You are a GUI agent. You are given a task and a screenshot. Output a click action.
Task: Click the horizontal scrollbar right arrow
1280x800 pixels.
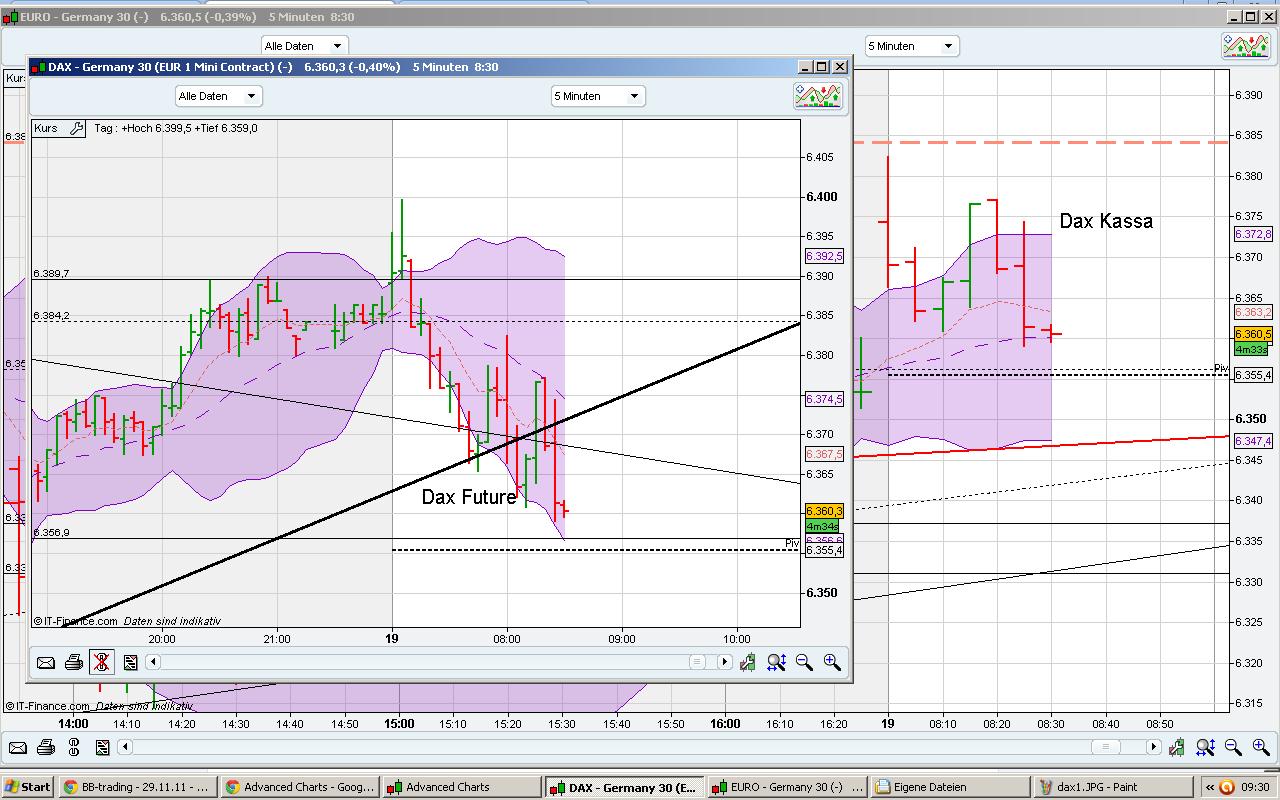tap(724, 661)
